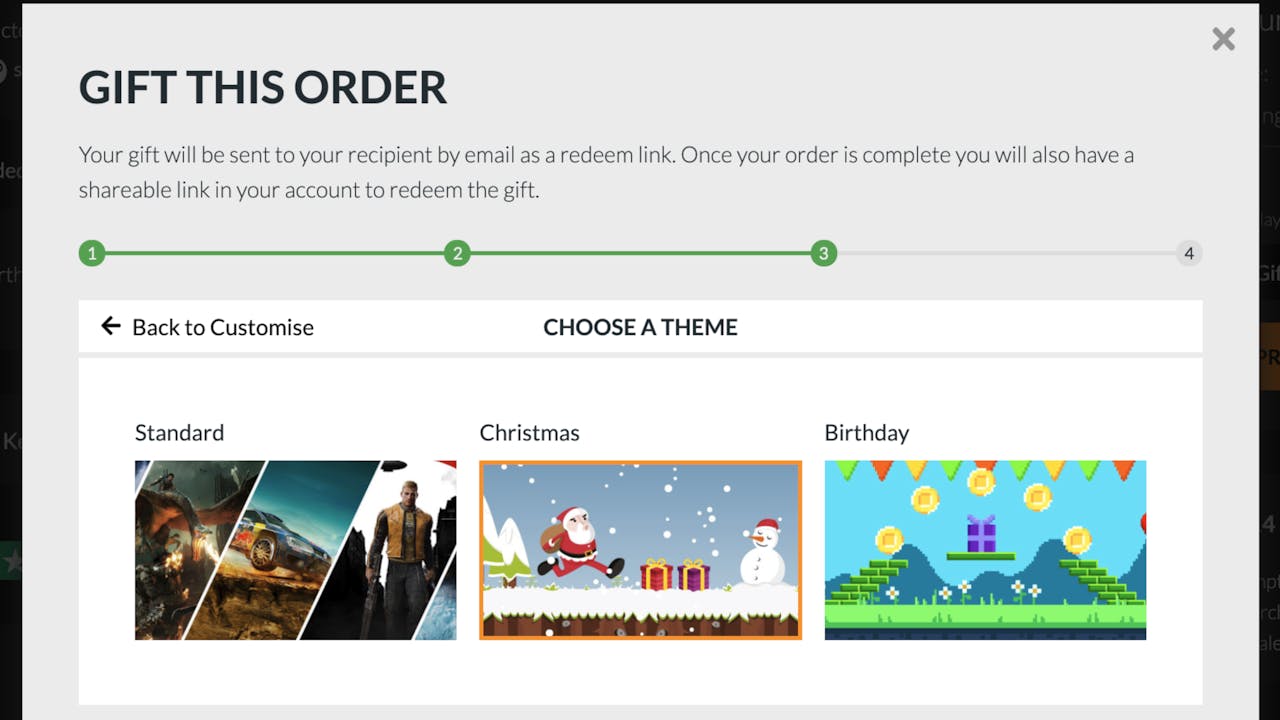This screenshot has height=720, width=1280.
Task: Click the Standard theme label
Action: coord(180,433)
